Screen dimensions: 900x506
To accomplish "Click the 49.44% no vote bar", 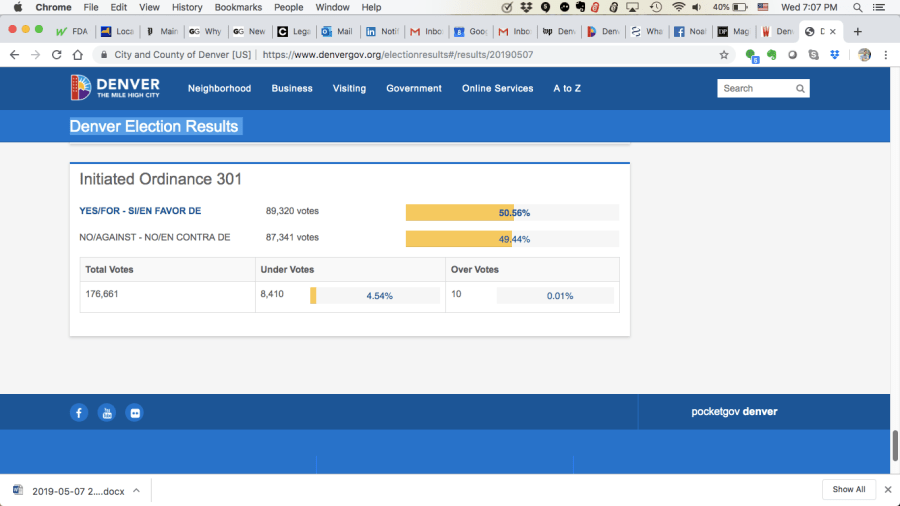I will pos(512,239).
